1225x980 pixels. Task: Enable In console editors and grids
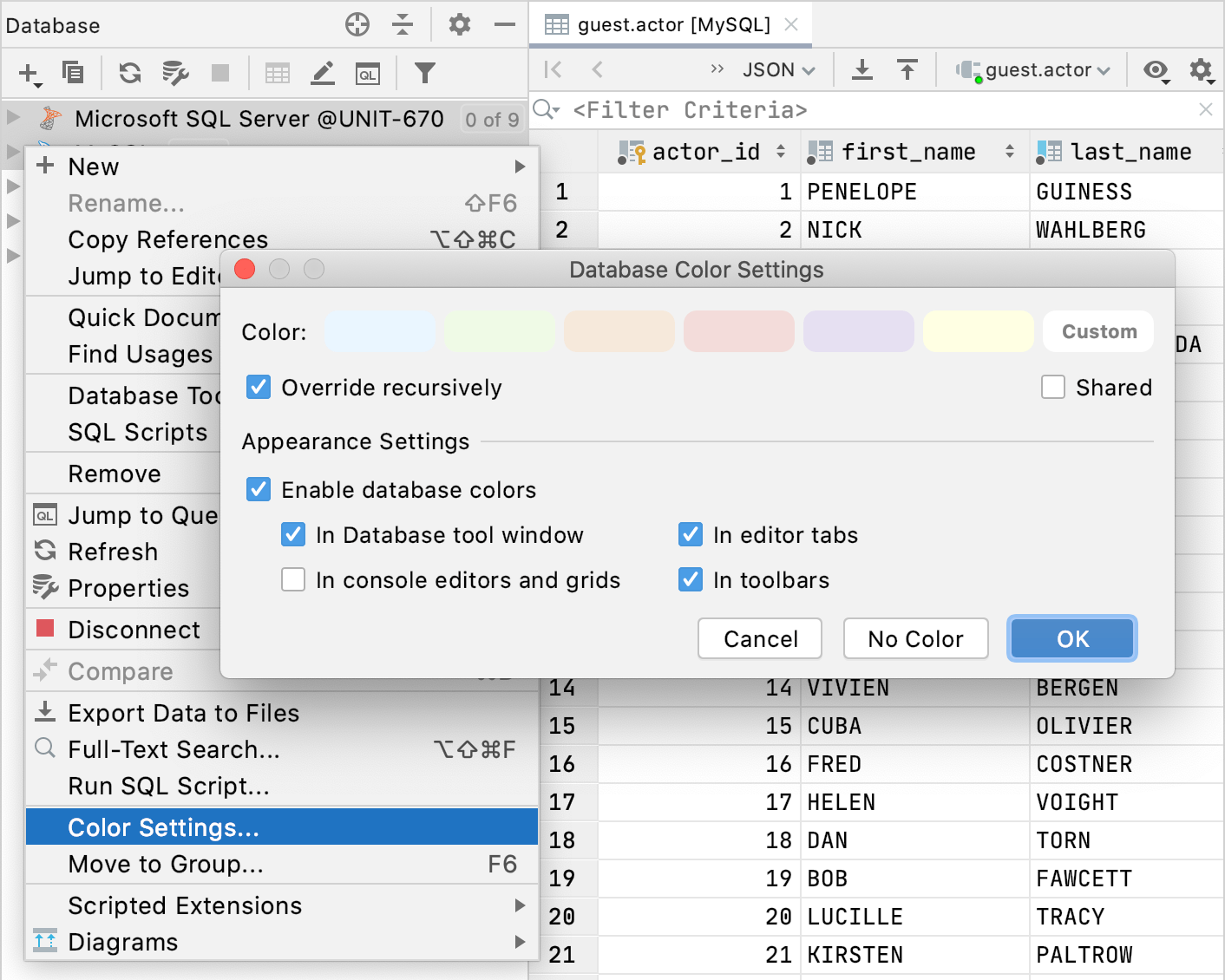(x=293, y=579)
